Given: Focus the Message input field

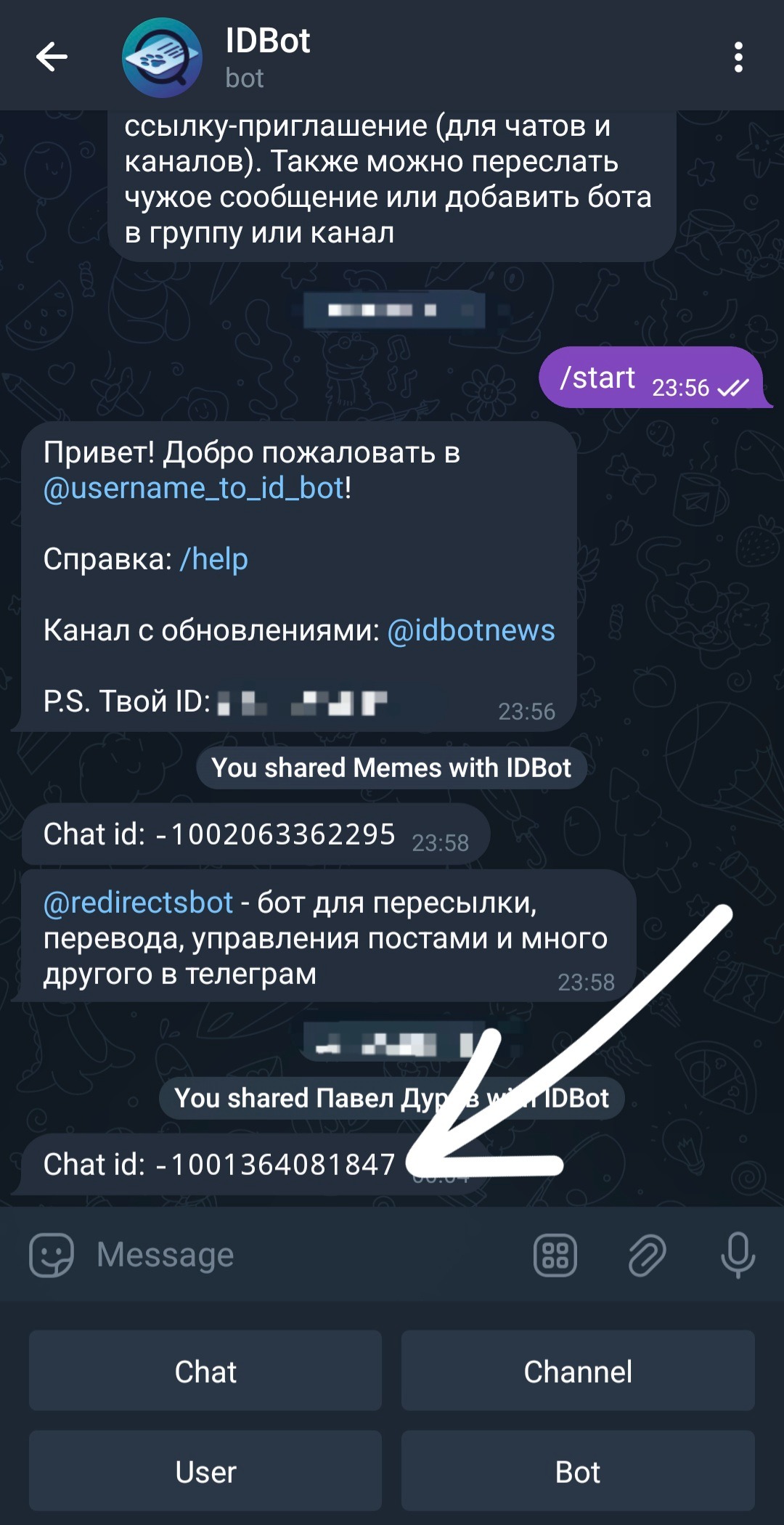Looking at the screenshot, I should tap(305, 1254).
